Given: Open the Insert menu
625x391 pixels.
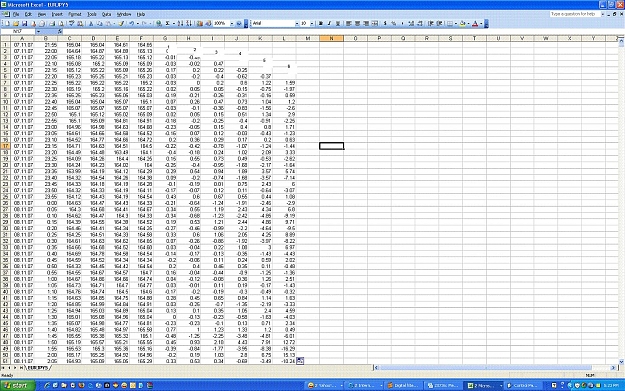Looking at the screenshot, I should [57, 14].
